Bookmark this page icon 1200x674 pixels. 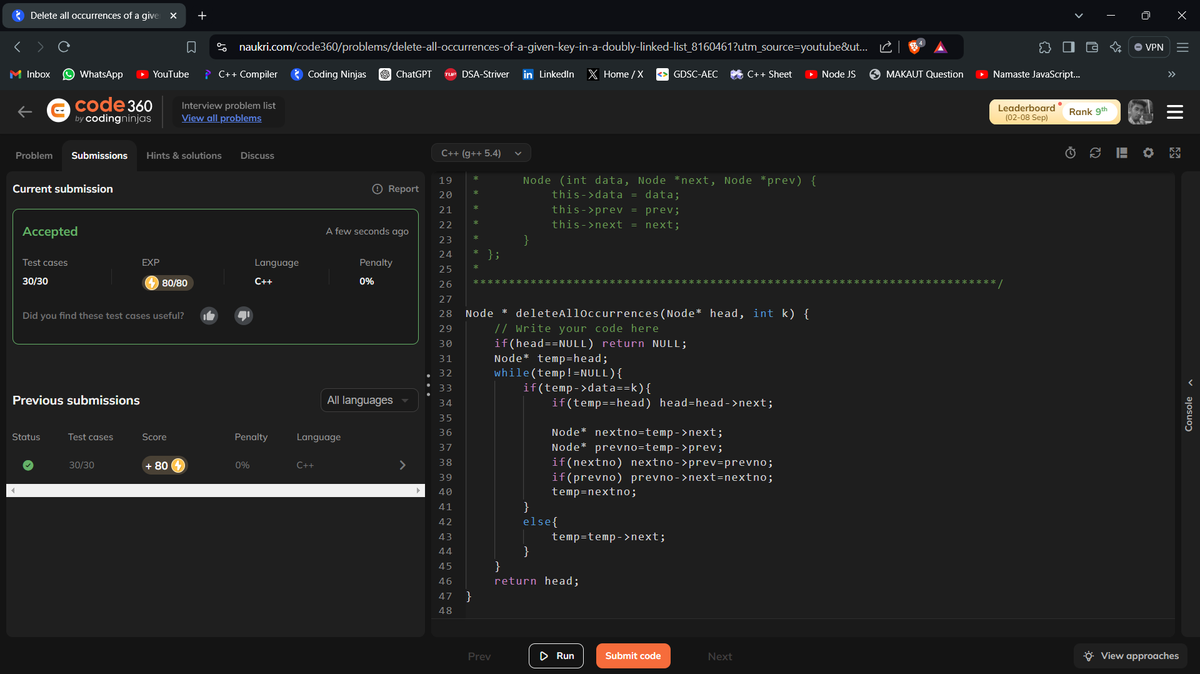coord(192,47)
